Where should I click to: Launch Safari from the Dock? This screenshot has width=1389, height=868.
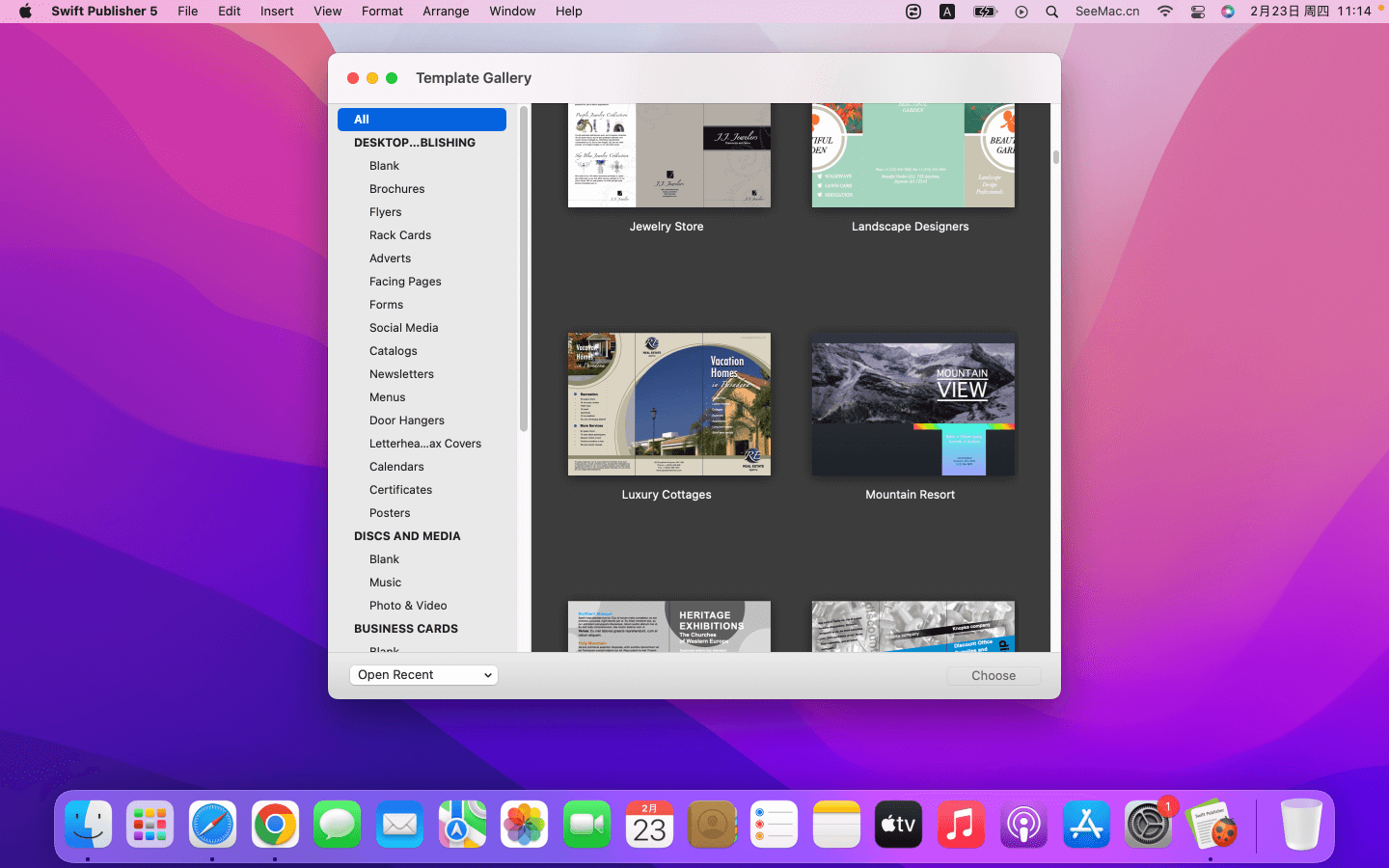click(x=212, y=826)
